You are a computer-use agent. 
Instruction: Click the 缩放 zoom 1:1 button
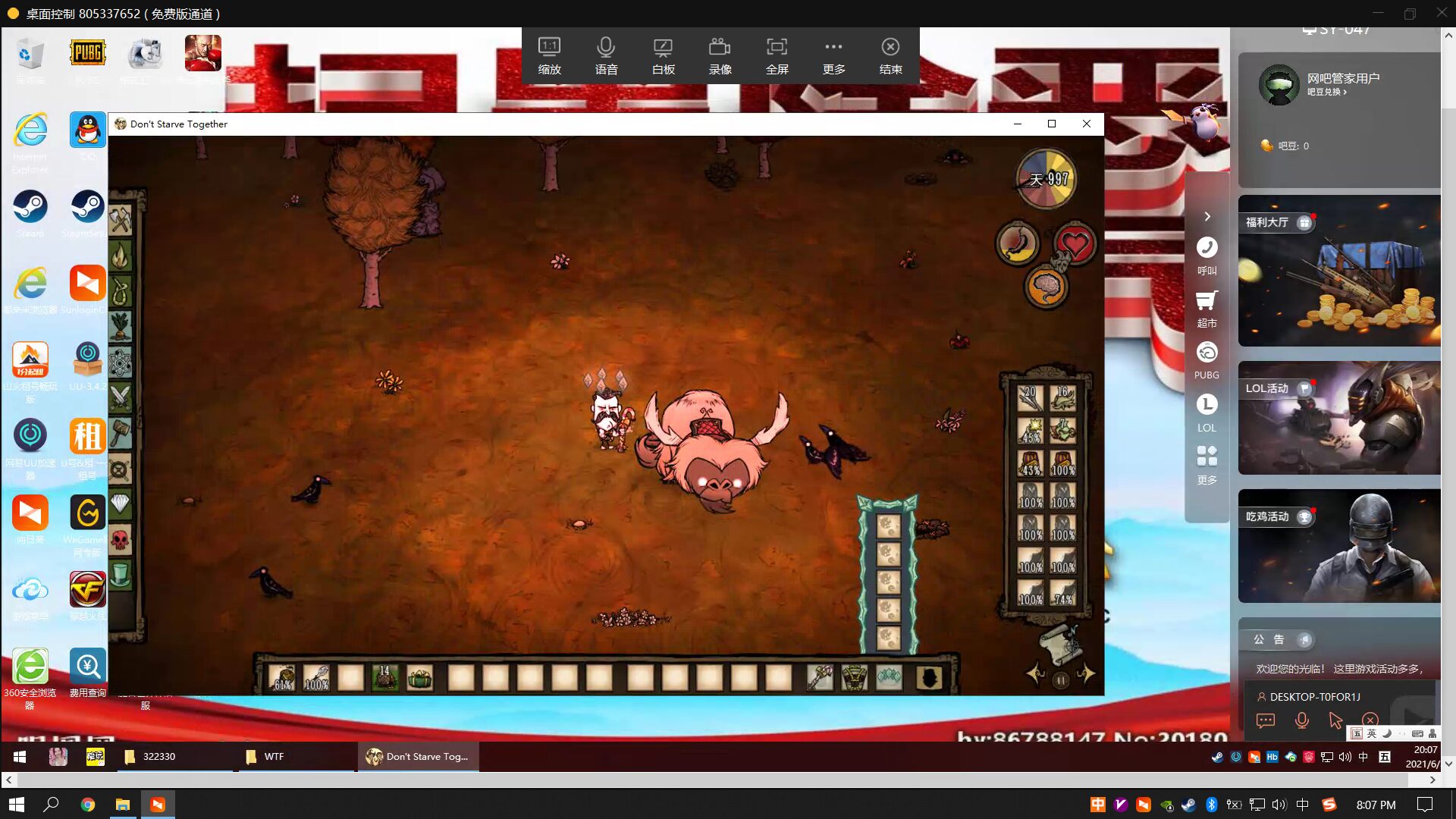pyautogui.click(x=549, y=56)
